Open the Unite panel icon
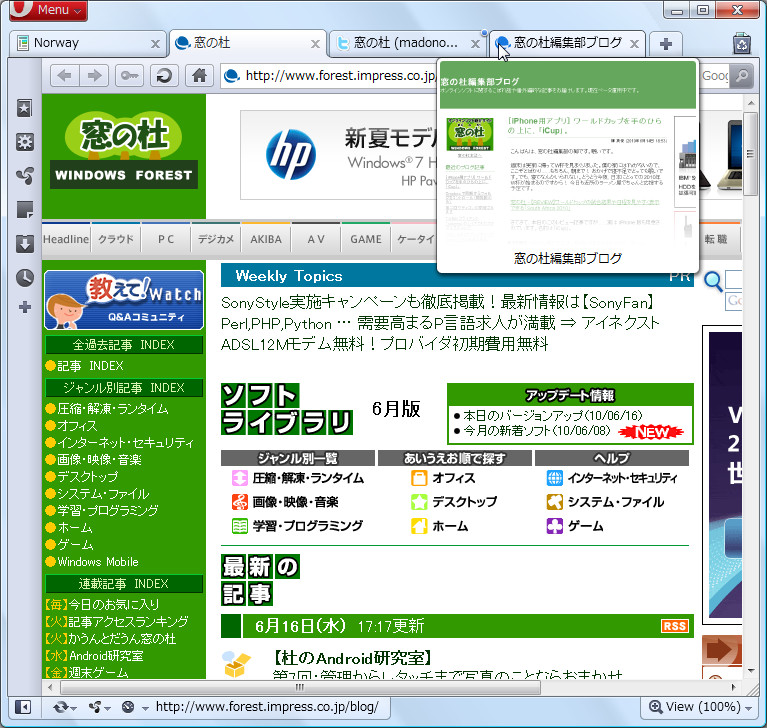Screen dimensions: 767x728 pos(24,176)
